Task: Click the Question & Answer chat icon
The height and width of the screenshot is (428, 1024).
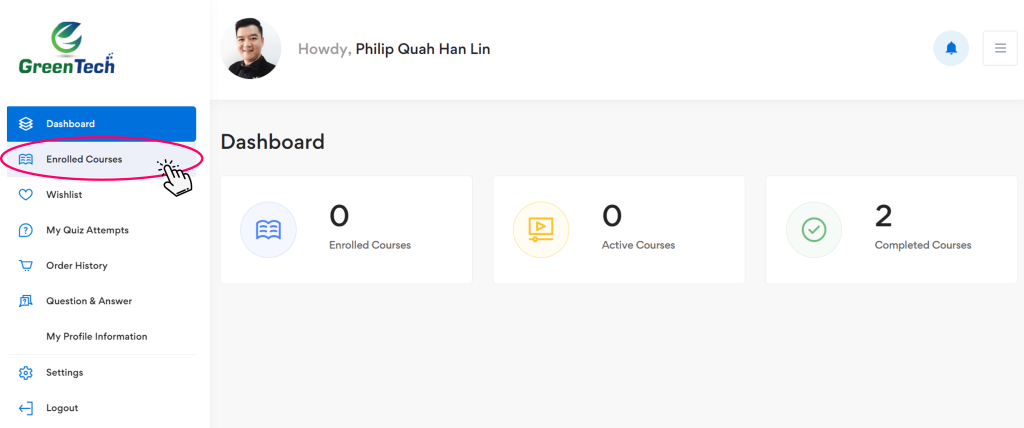Action: point(27,301)
